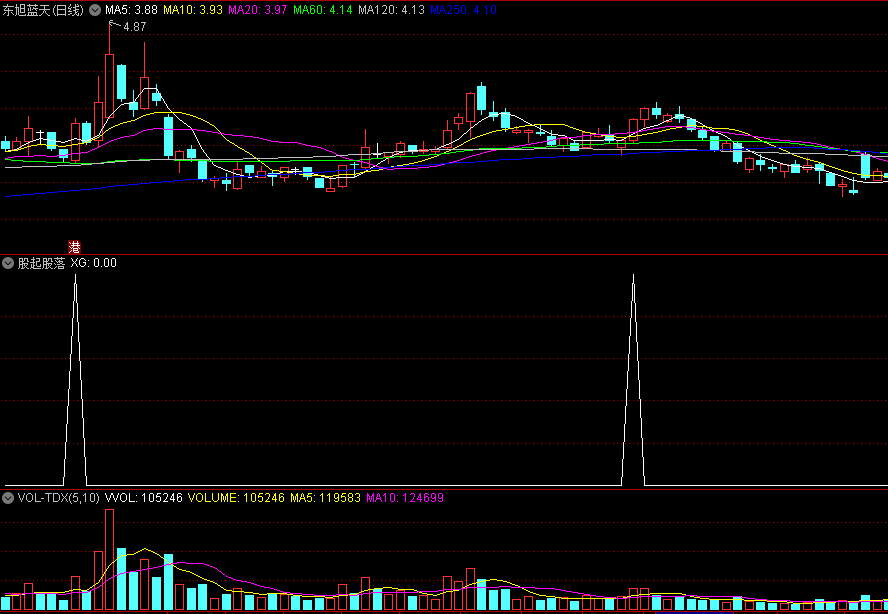
Task: Click the MA10: 3.93 label
Action: (x=193, y=10)
